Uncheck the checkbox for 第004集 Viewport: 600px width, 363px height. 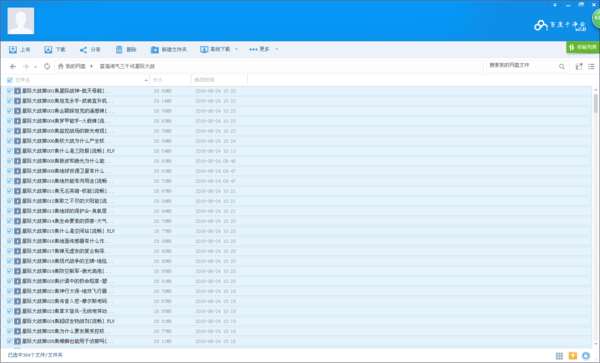click(x=10, y=121)
